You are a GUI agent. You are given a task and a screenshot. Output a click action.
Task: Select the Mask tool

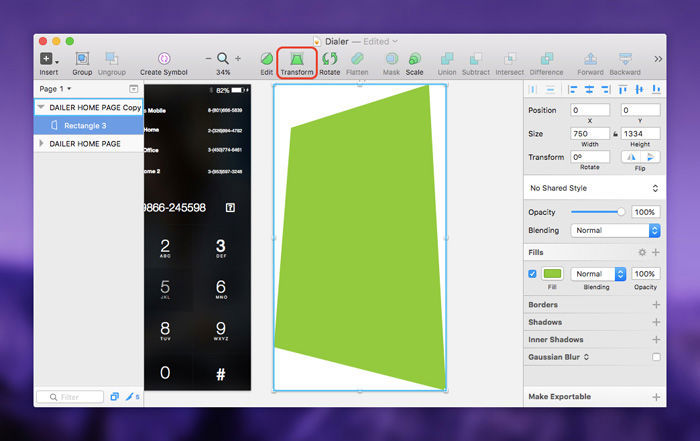[x=391, y=59]
